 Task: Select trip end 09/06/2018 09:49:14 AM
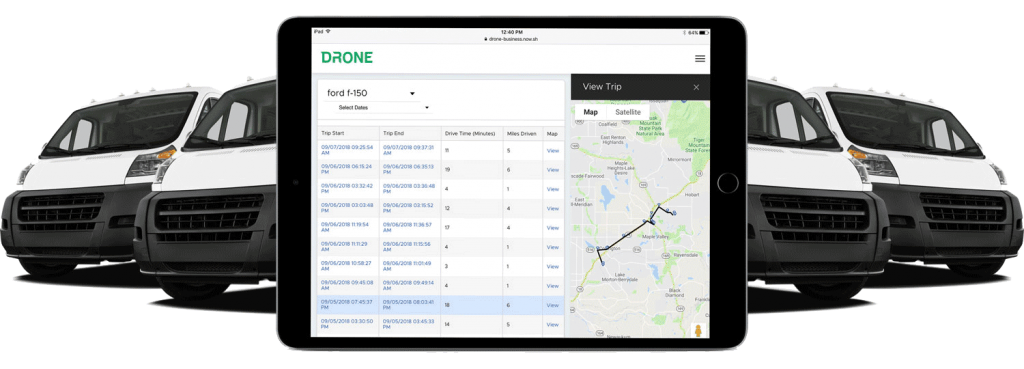point(409,286)
